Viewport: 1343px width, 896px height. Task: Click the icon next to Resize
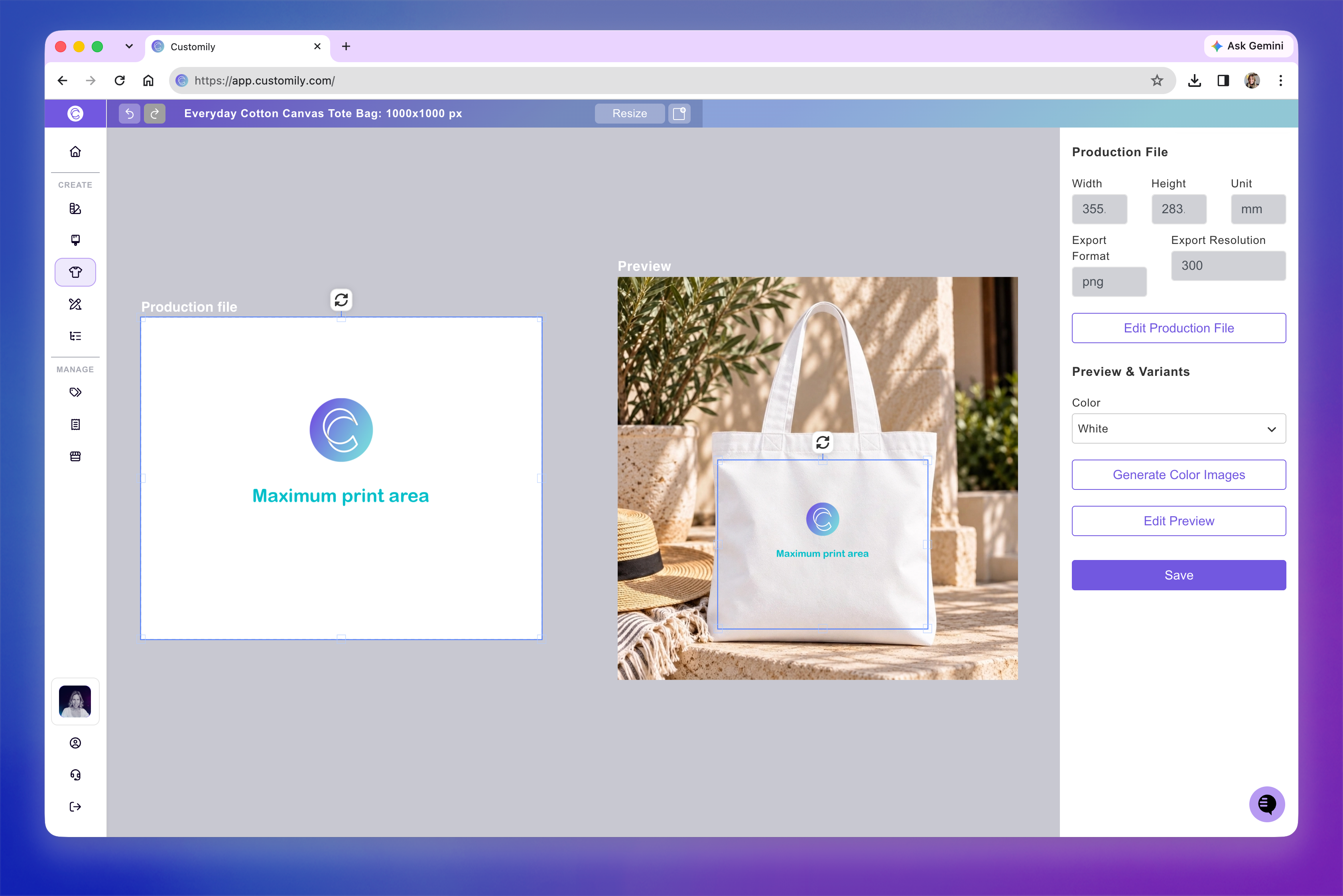tap(679, 113)
